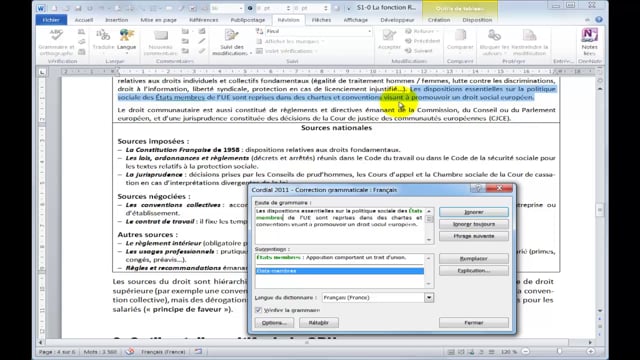Open the Traduire tool
This screenshot has height=360, width=640.
(103, 40)
